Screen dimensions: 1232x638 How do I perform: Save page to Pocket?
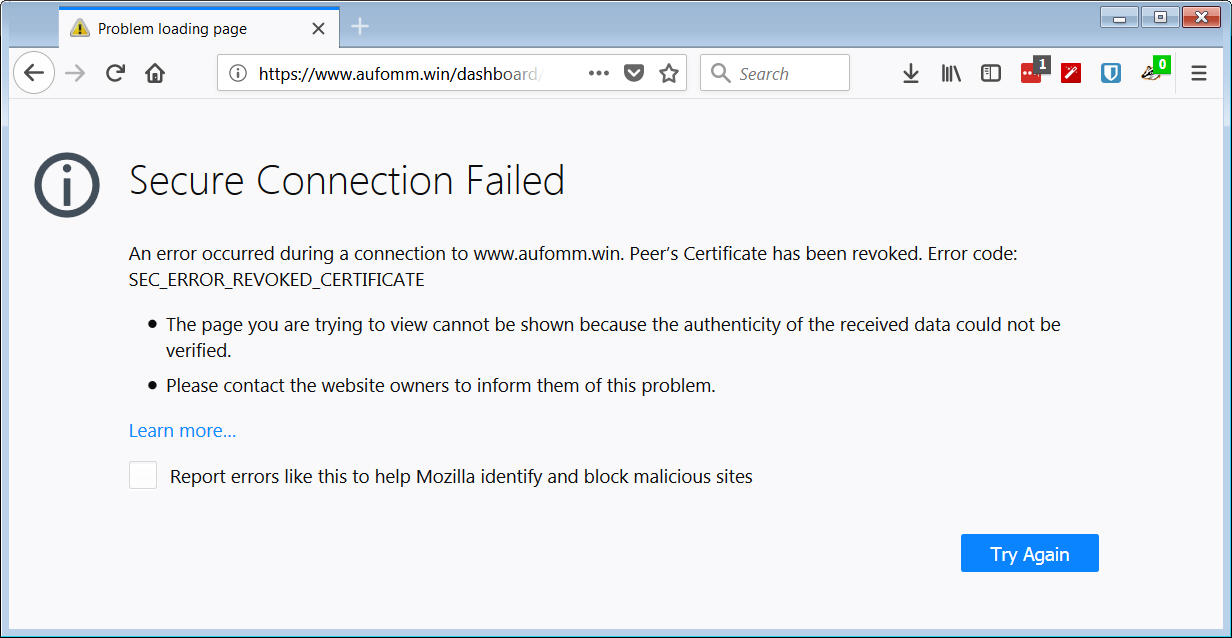point(633,73)
